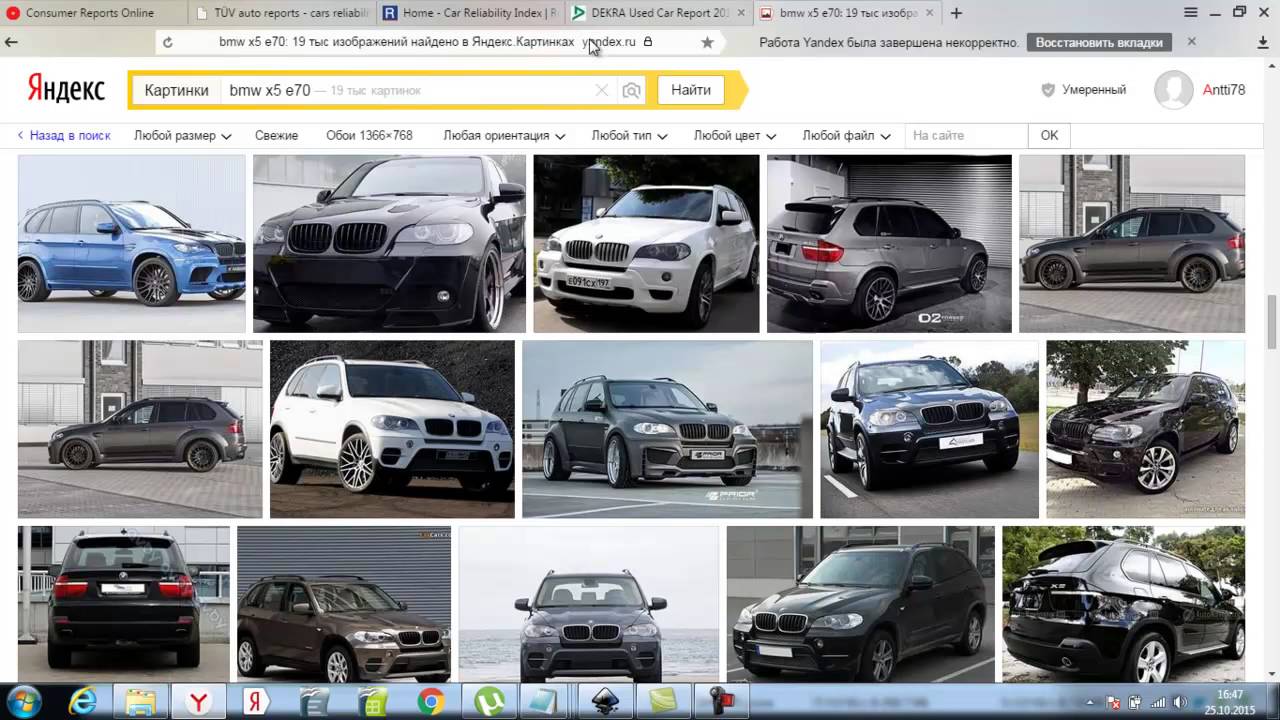Click the browser back arrow
Image resolution: width=1280 pixels, height=720 pixels.
click(x=12, y=42)
